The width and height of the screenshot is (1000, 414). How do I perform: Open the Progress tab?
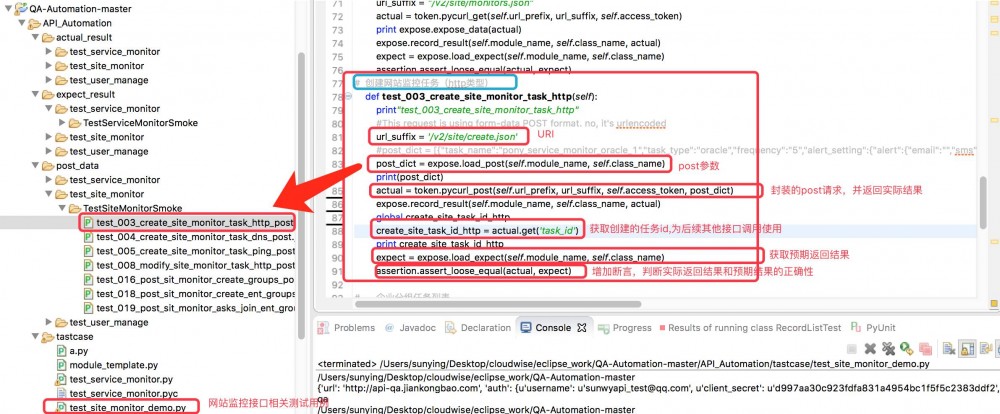pyautogui.click(x=632, y=327)
